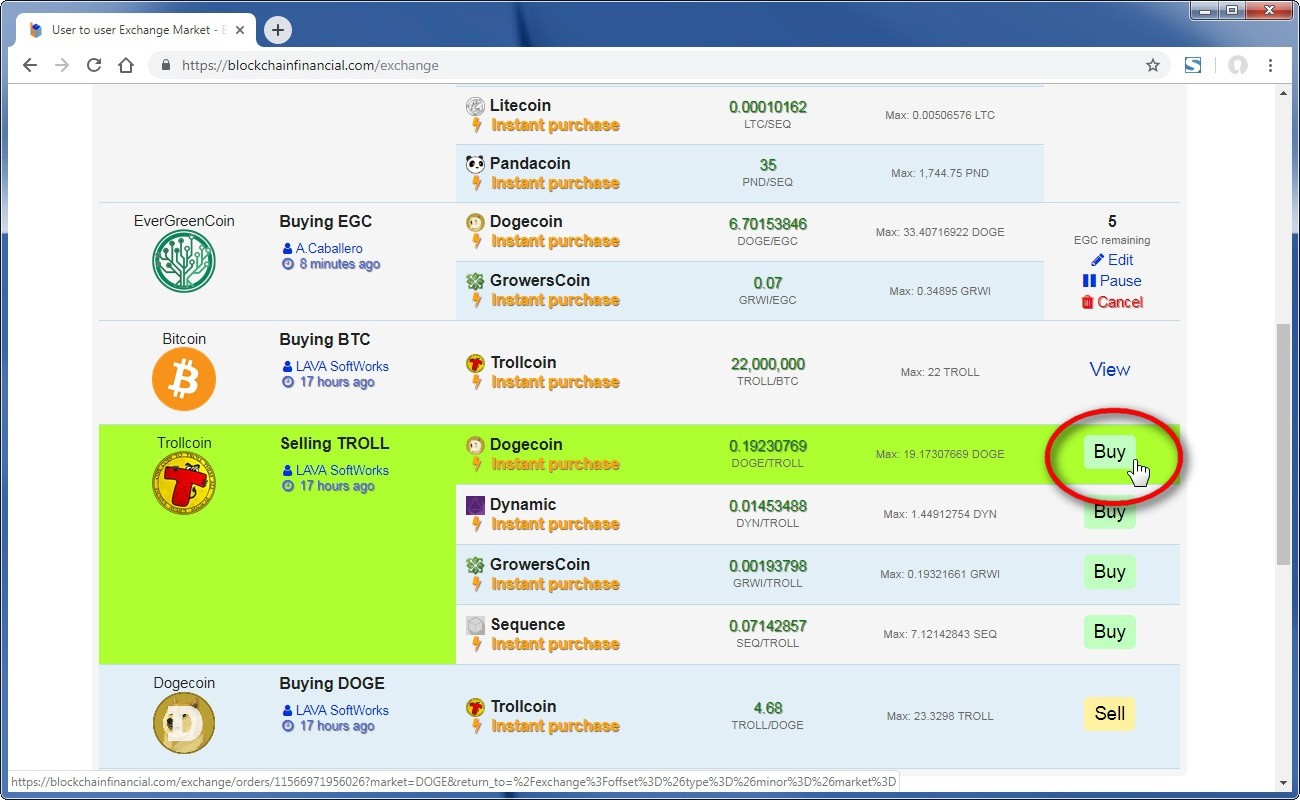View the Bitcoin buying order
Screen dimensions: 1300x800
tap(1109, 370)
